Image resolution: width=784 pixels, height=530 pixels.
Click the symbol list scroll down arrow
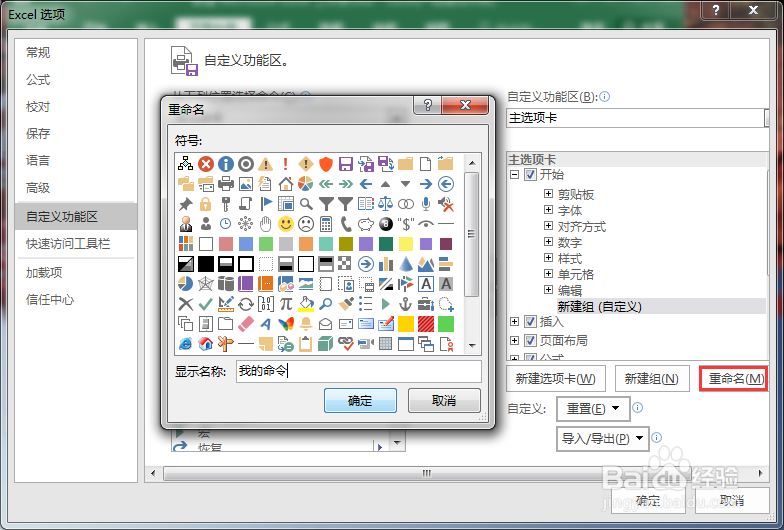[472, 346]
